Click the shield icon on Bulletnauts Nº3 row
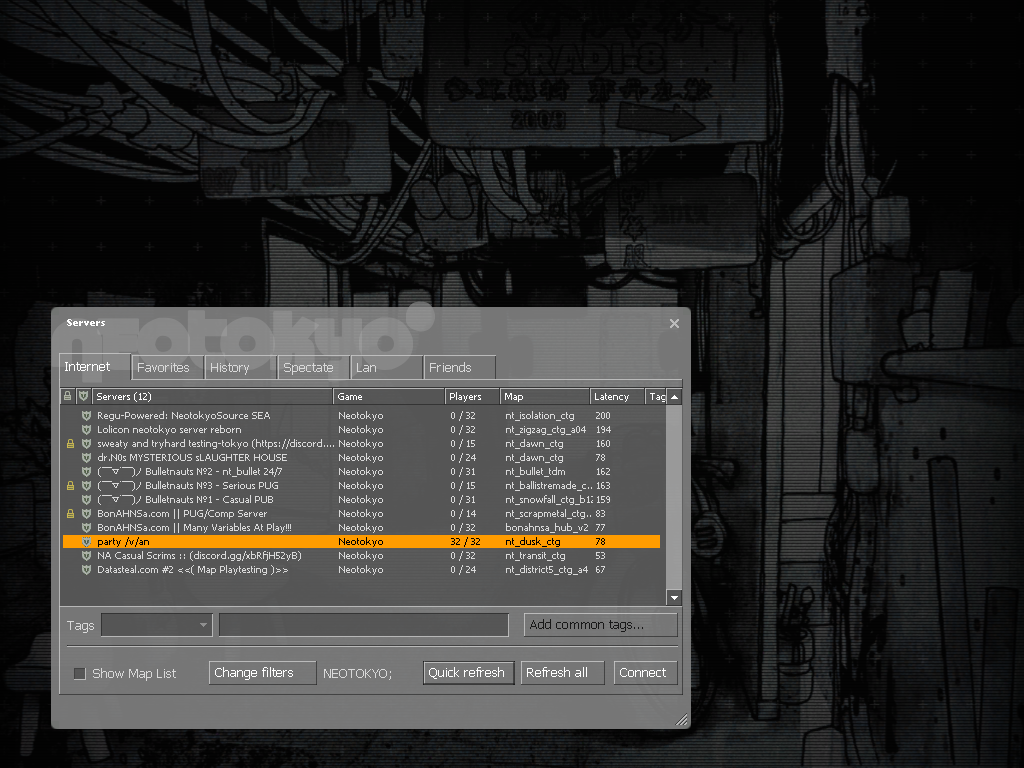 tap(86, 485)
